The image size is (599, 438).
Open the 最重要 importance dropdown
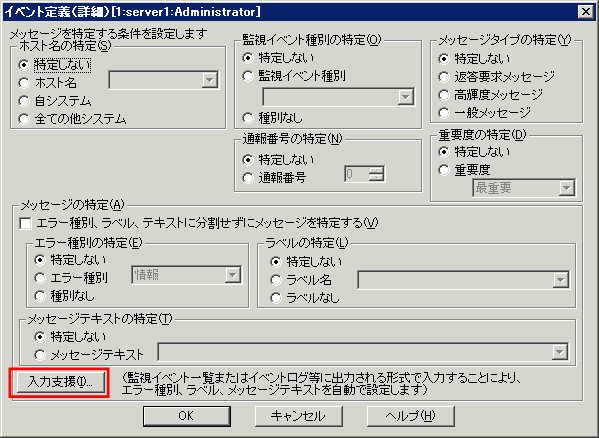(x=524, y=188)
